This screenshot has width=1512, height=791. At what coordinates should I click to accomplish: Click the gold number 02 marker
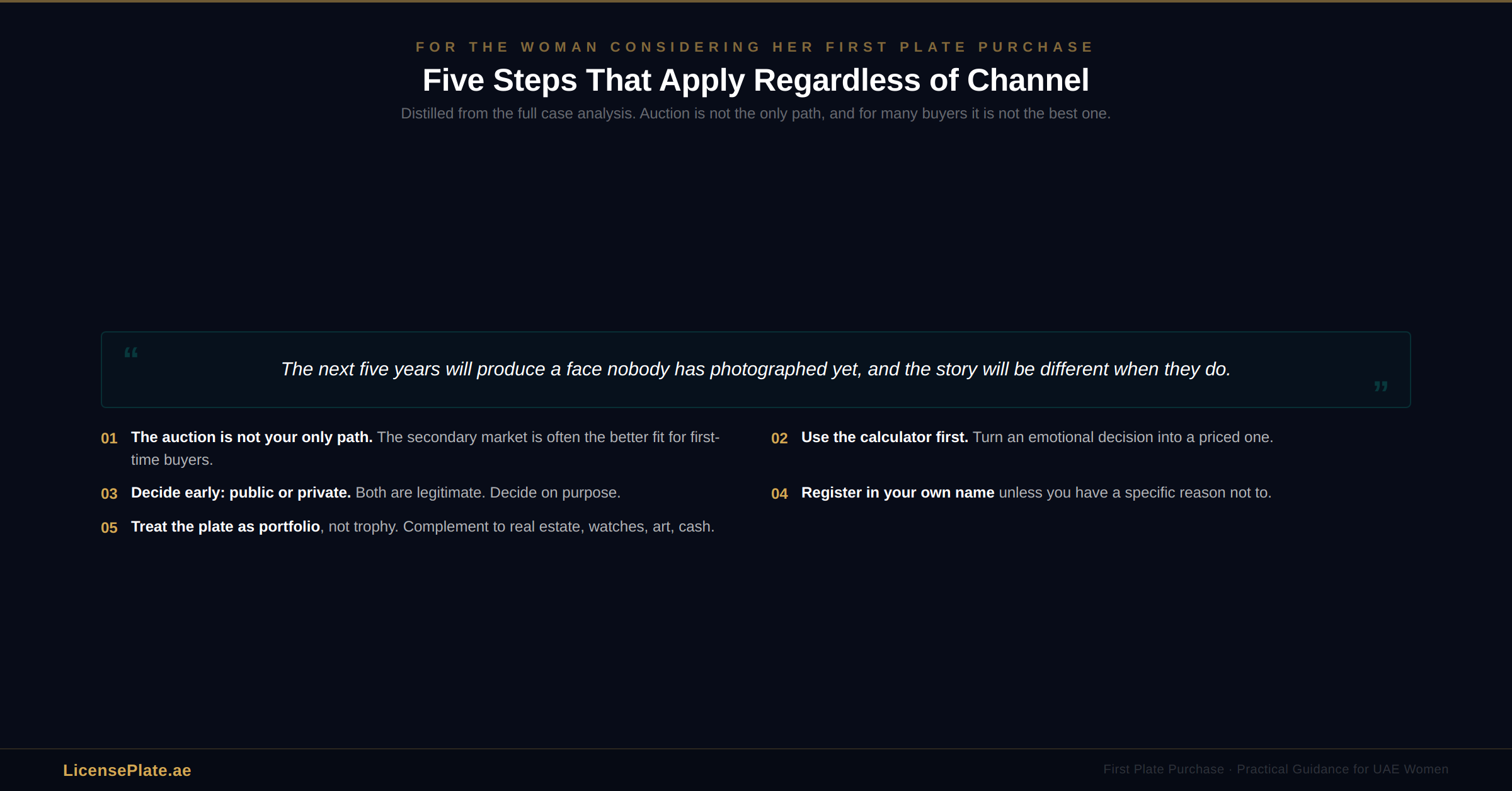click(x=779, y=438)
